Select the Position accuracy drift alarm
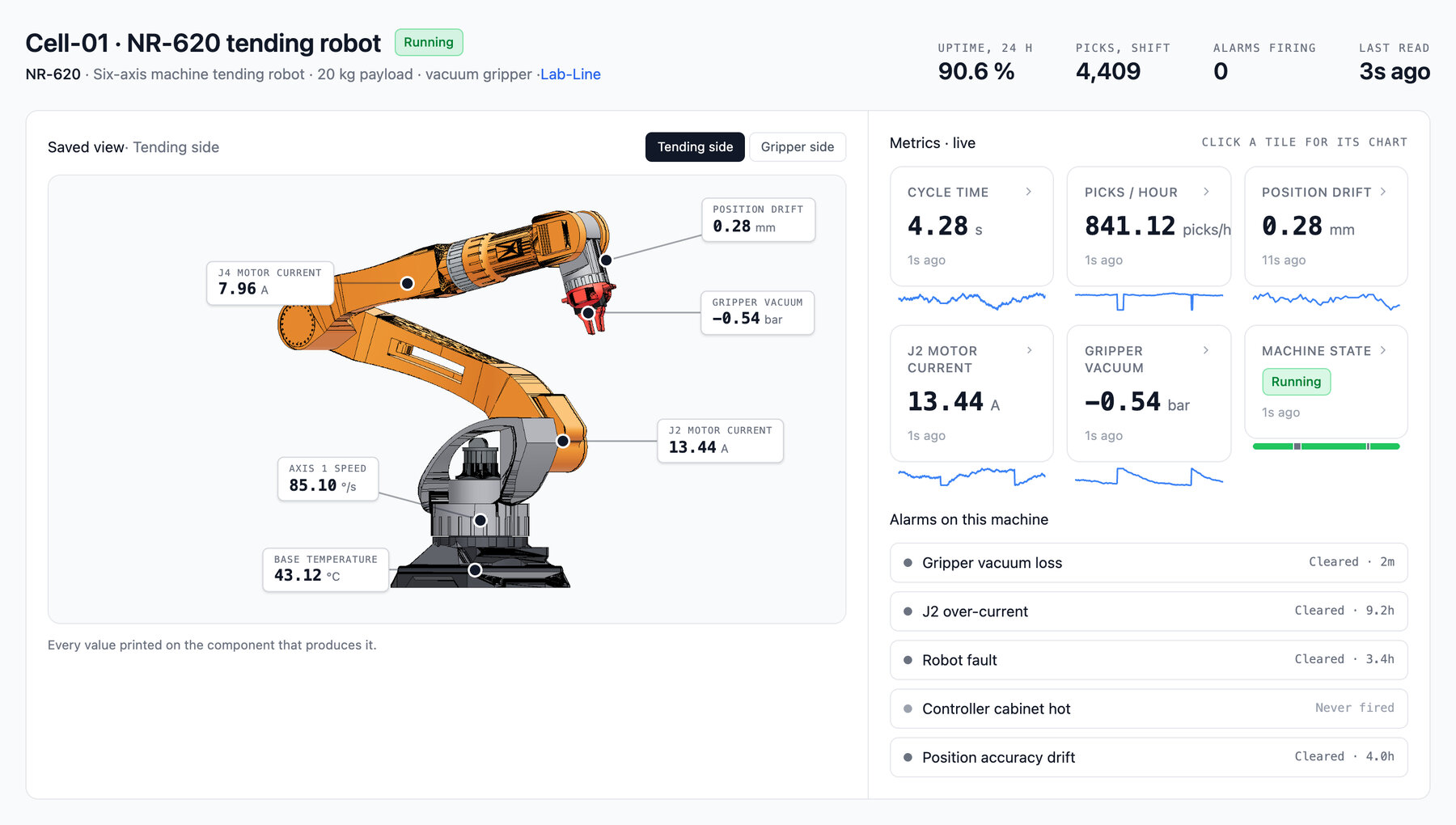1456x825 pixels. click(x=1149, y=757)
